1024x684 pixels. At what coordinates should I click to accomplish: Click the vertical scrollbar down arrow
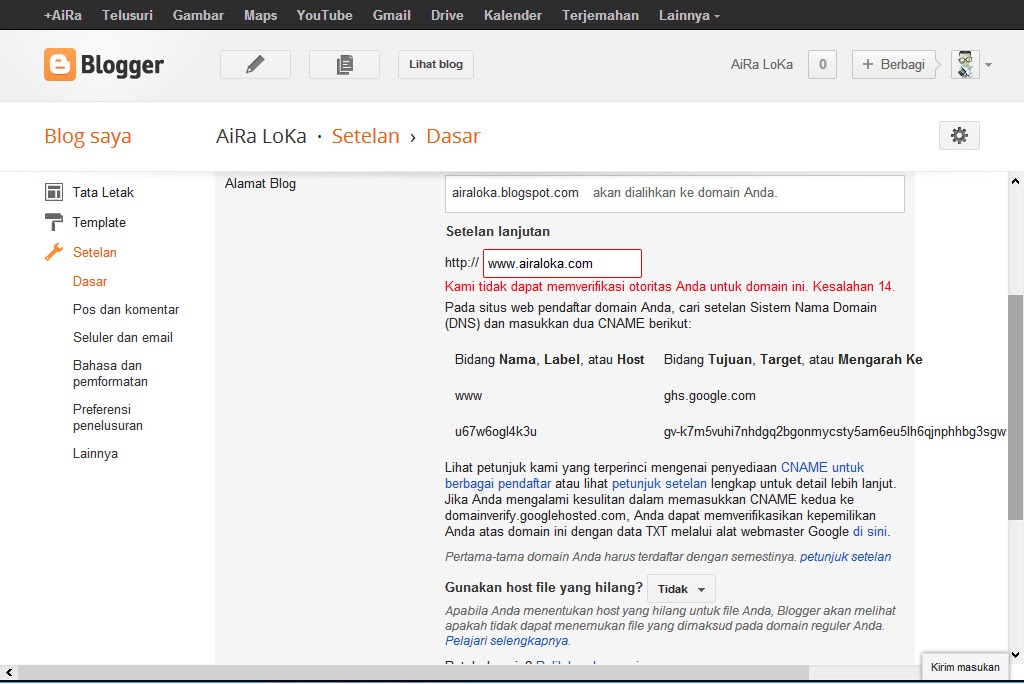coord(1015,655)
